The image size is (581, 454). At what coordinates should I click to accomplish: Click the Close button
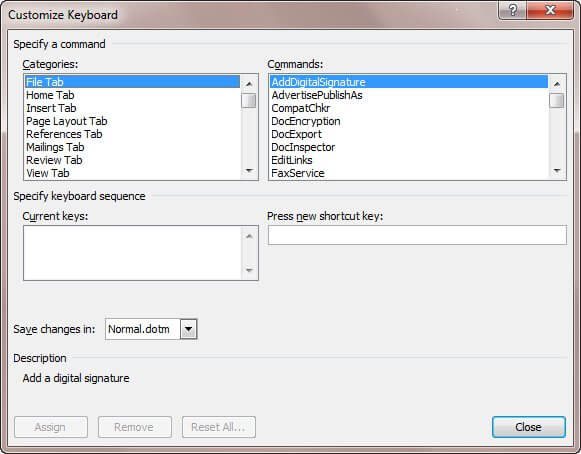click(528, 427)
